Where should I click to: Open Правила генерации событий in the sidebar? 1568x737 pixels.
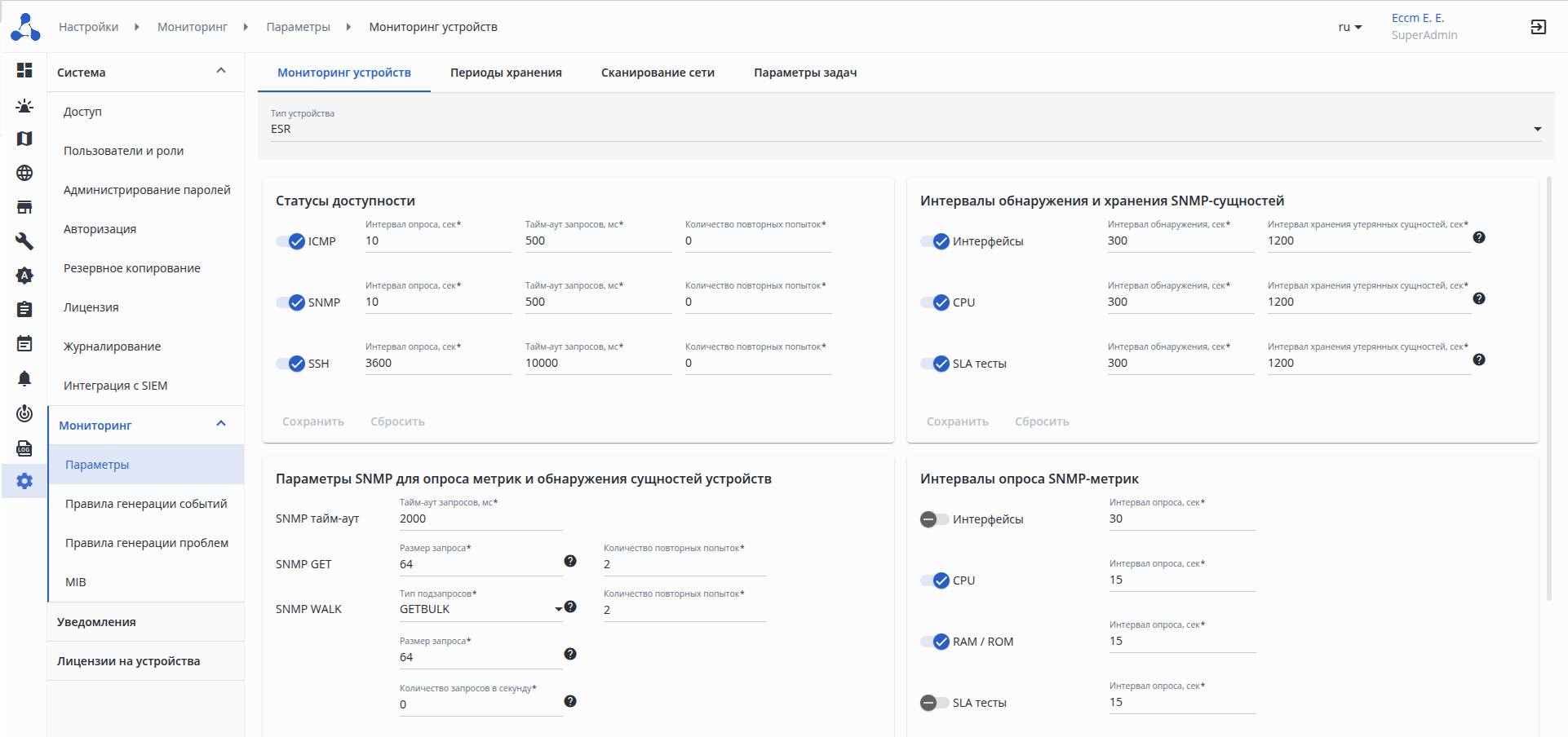click(x=146, y=504)
